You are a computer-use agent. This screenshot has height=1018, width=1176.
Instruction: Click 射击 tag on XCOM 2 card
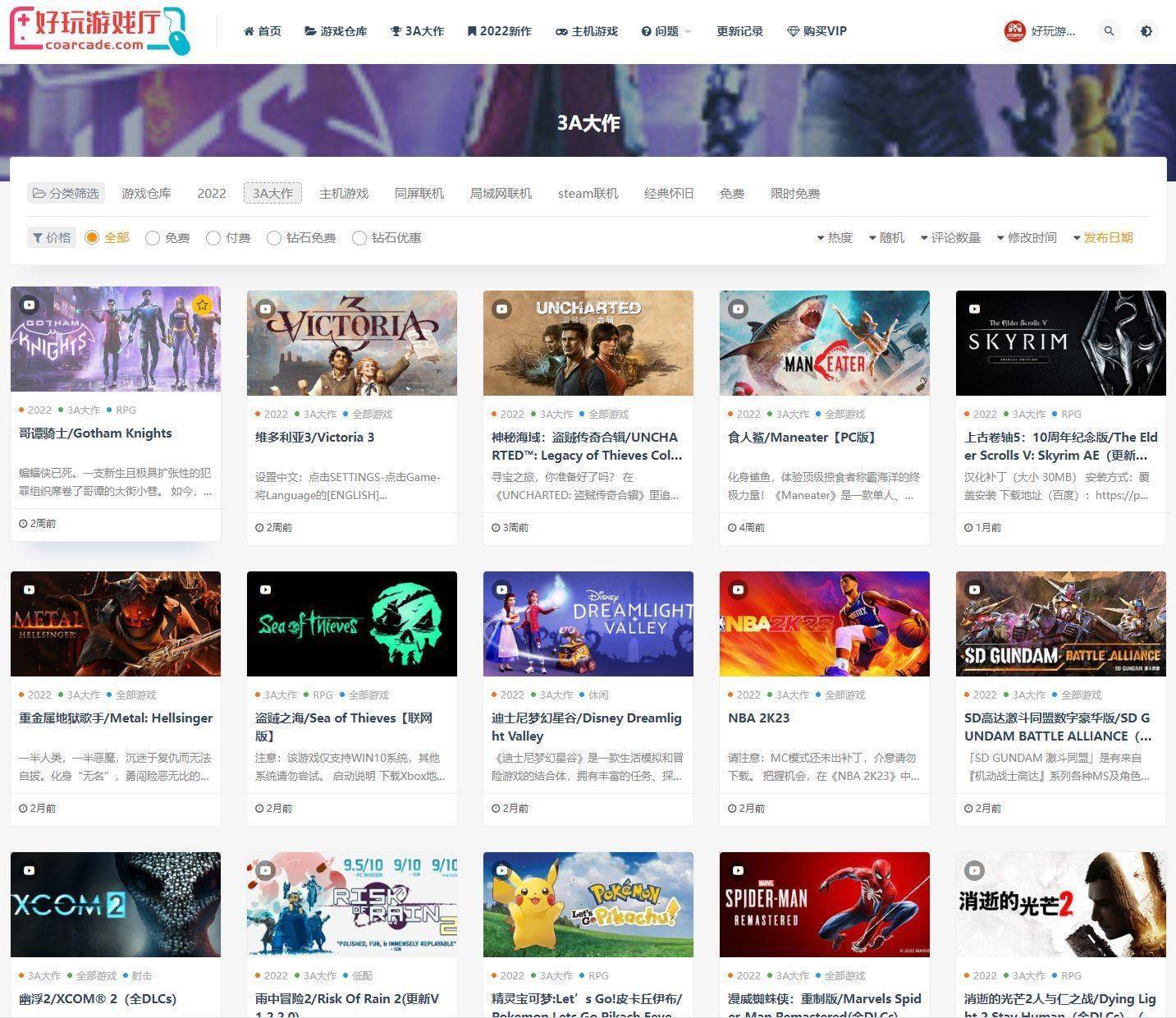coord(142,975)
